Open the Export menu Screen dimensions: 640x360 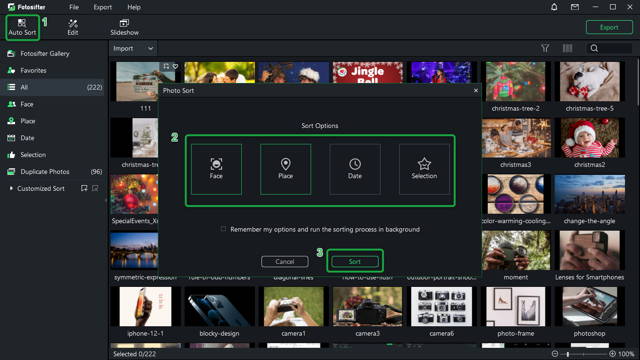pos(102,7)
